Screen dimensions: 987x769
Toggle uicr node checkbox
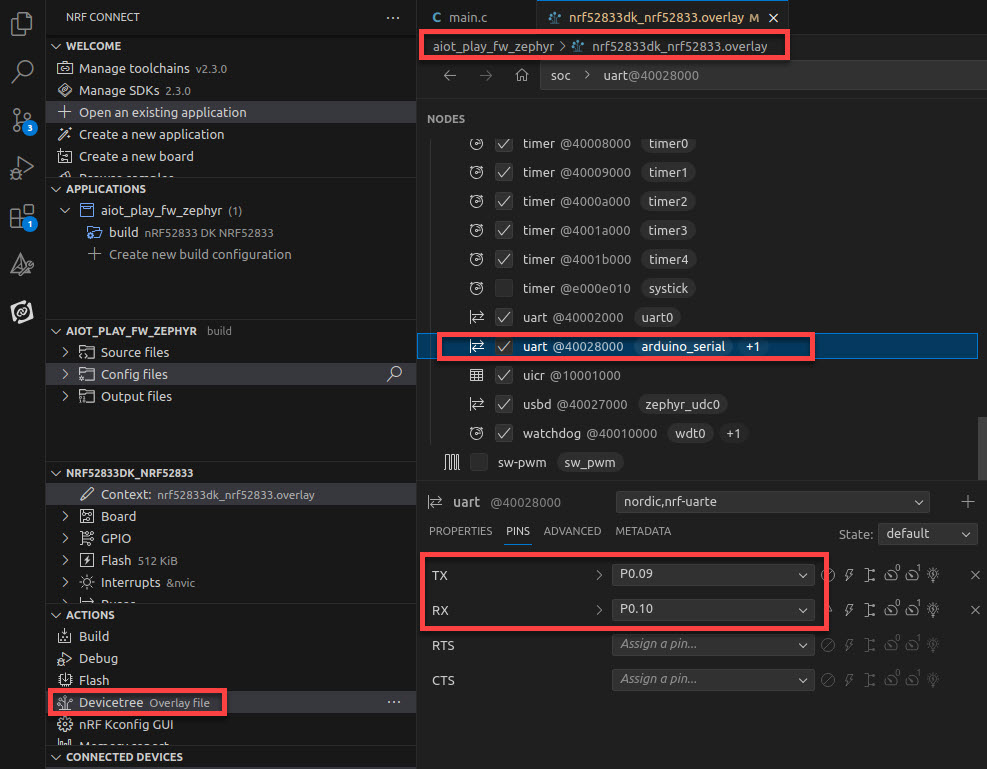pyautogui.click(x=504, y=375)
